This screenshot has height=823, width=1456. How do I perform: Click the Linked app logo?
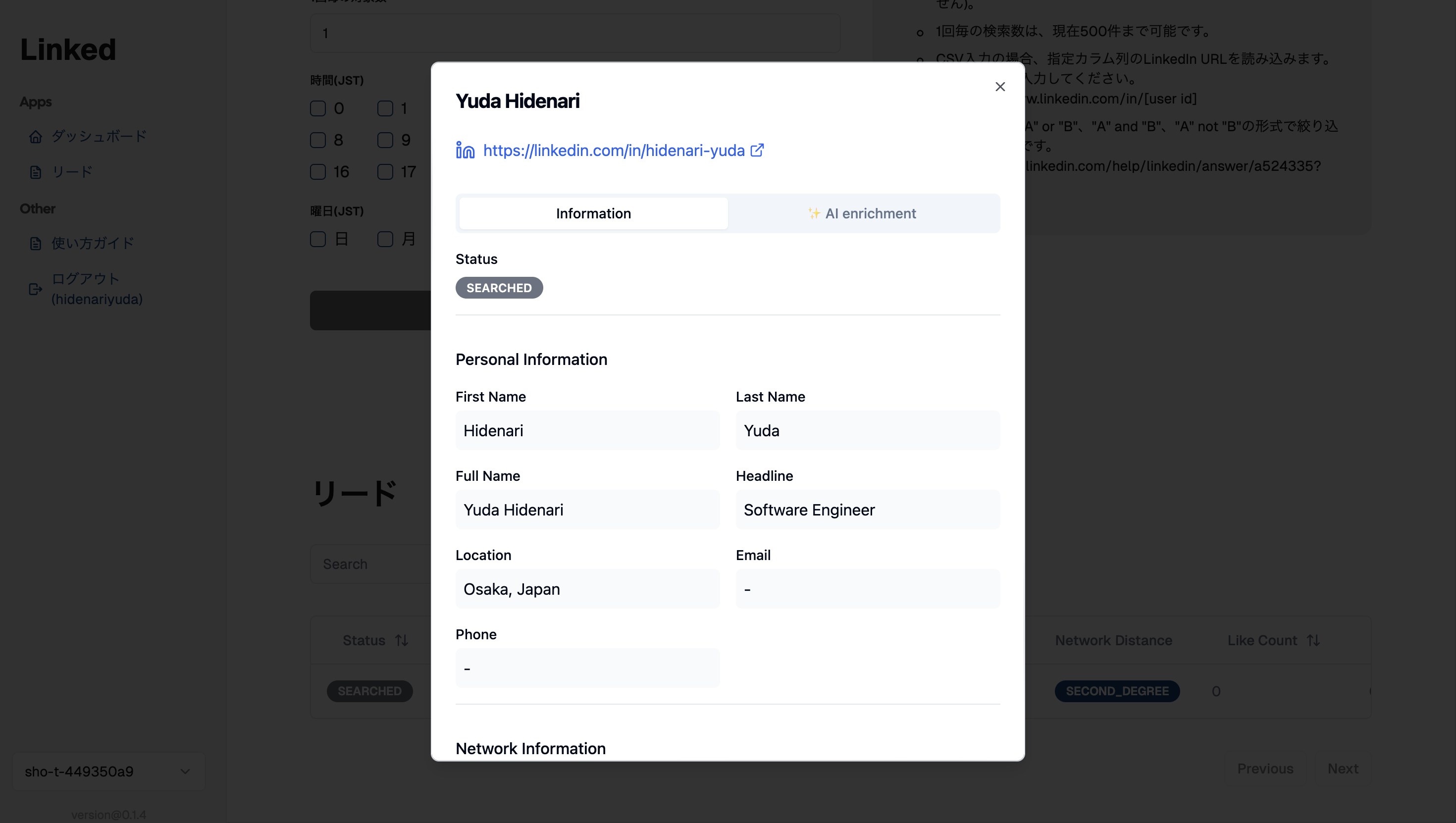(x=67, y=50)
